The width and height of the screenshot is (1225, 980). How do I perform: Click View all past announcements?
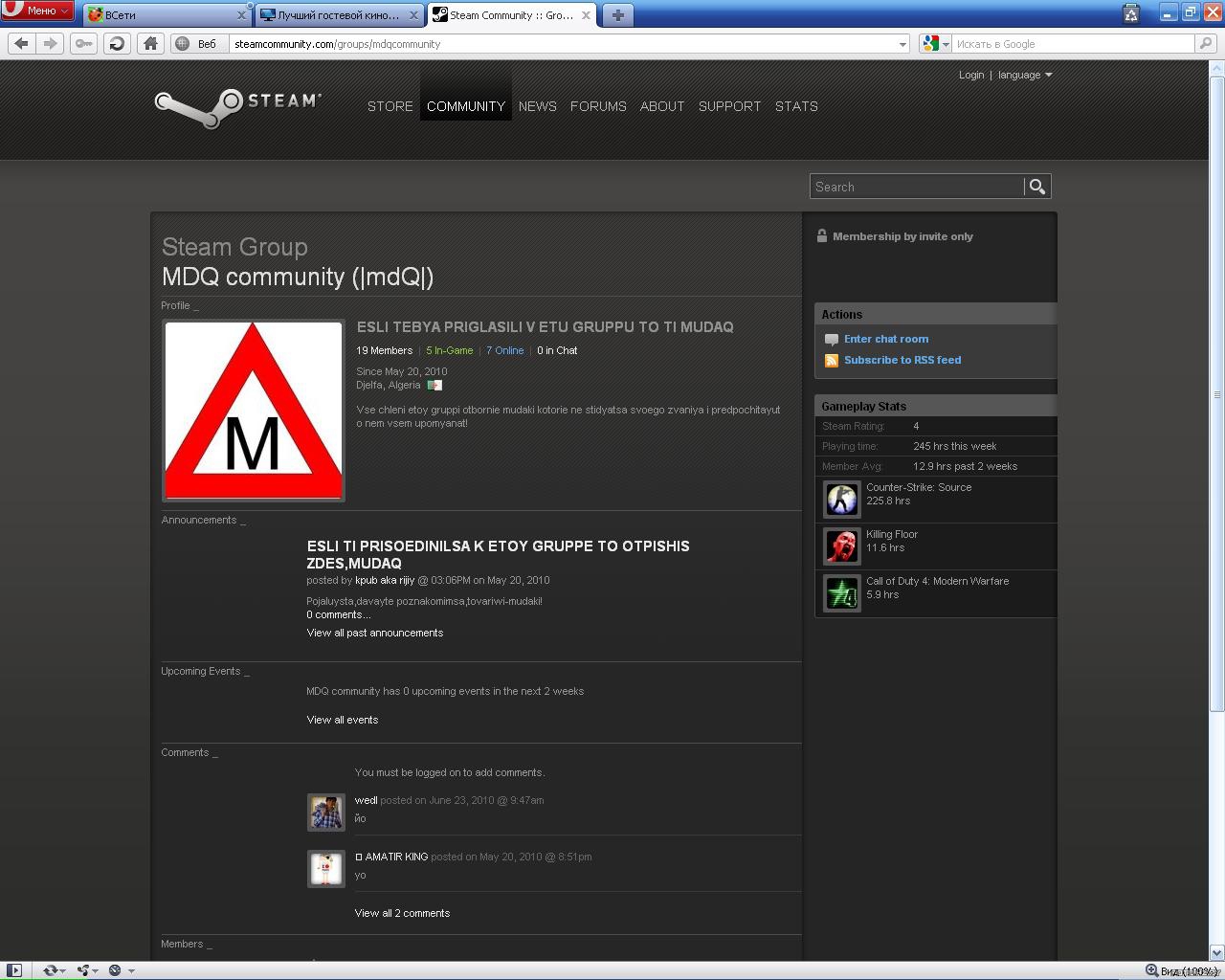point(374,633)
